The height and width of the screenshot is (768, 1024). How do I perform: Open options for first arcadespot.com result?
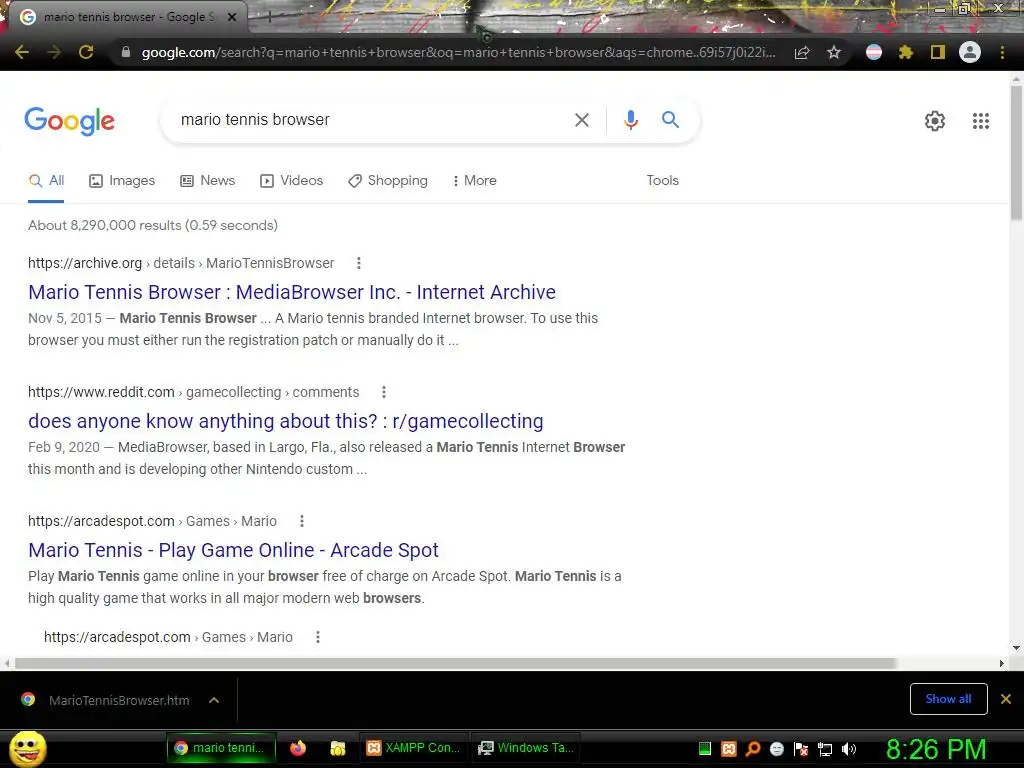(302, 521)
